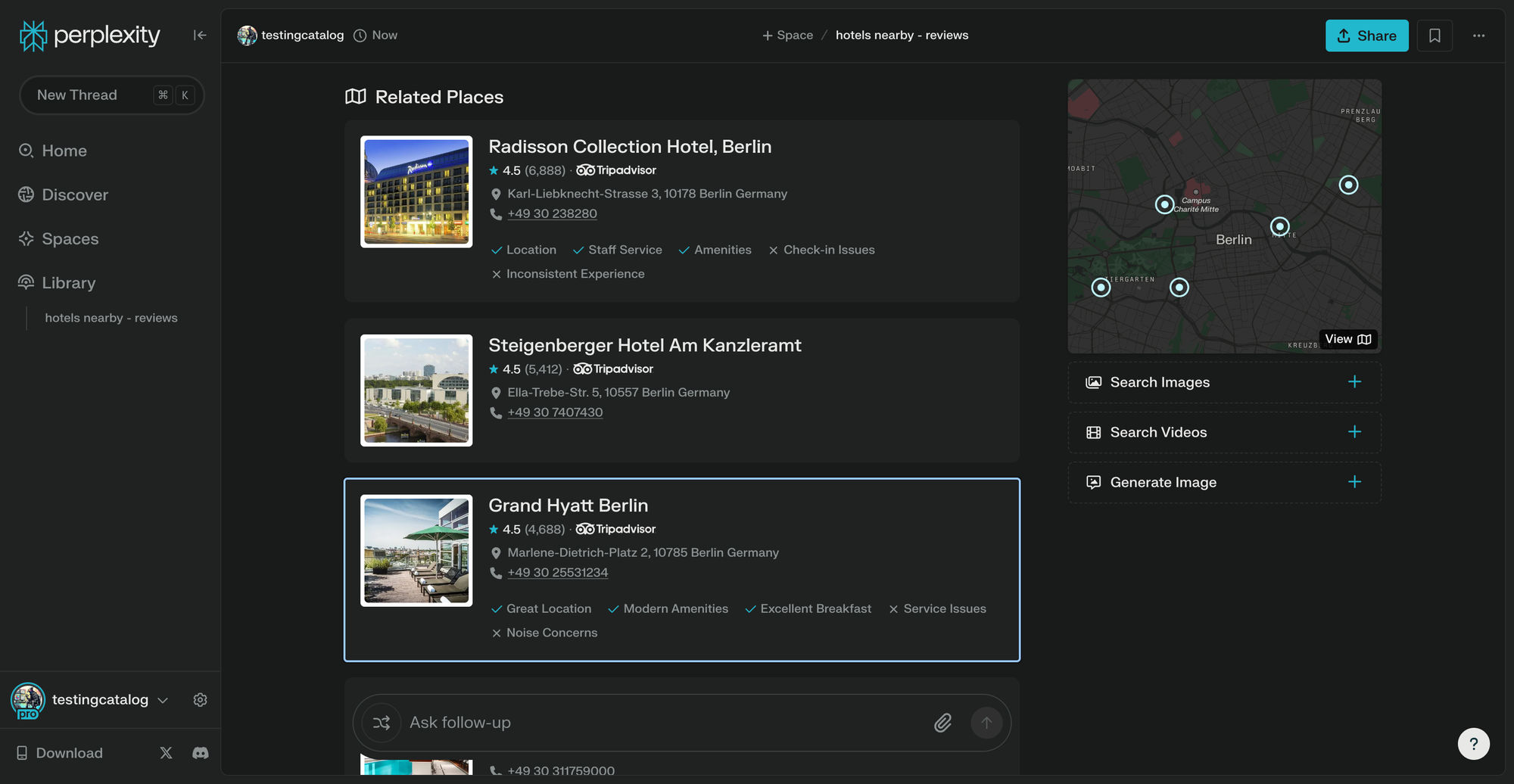Open 'hotels nearby - reviews' library thread
Image resolution: width=1514 pixels, height=784 pixels.
pos(111,318)
